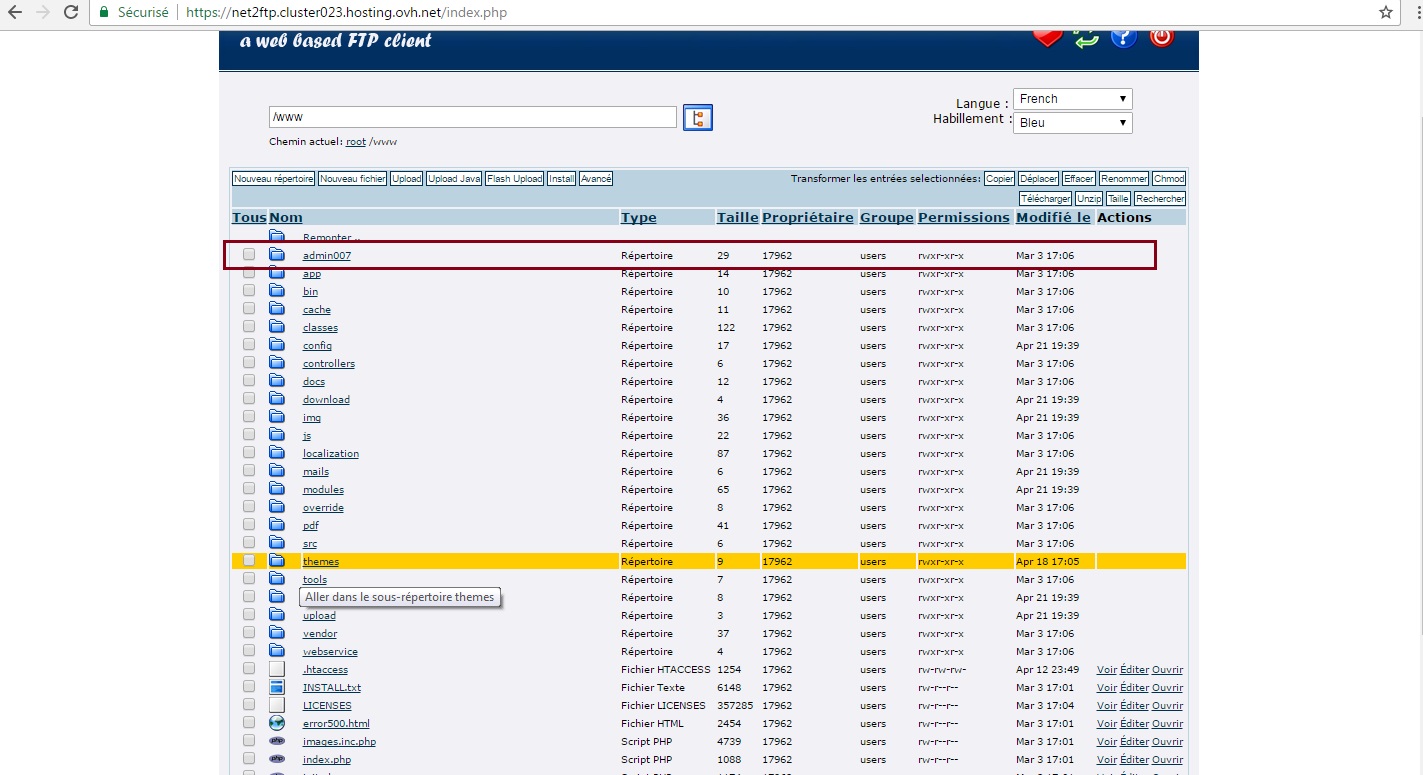Click the Chmod button
Screen dimensions: 1423x775
1169,179
